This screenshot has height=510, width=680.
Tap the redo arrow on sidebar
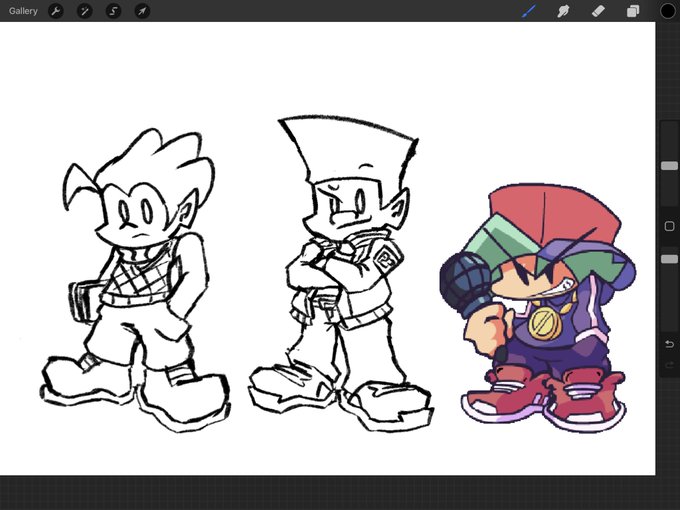(x=669, y=366)
